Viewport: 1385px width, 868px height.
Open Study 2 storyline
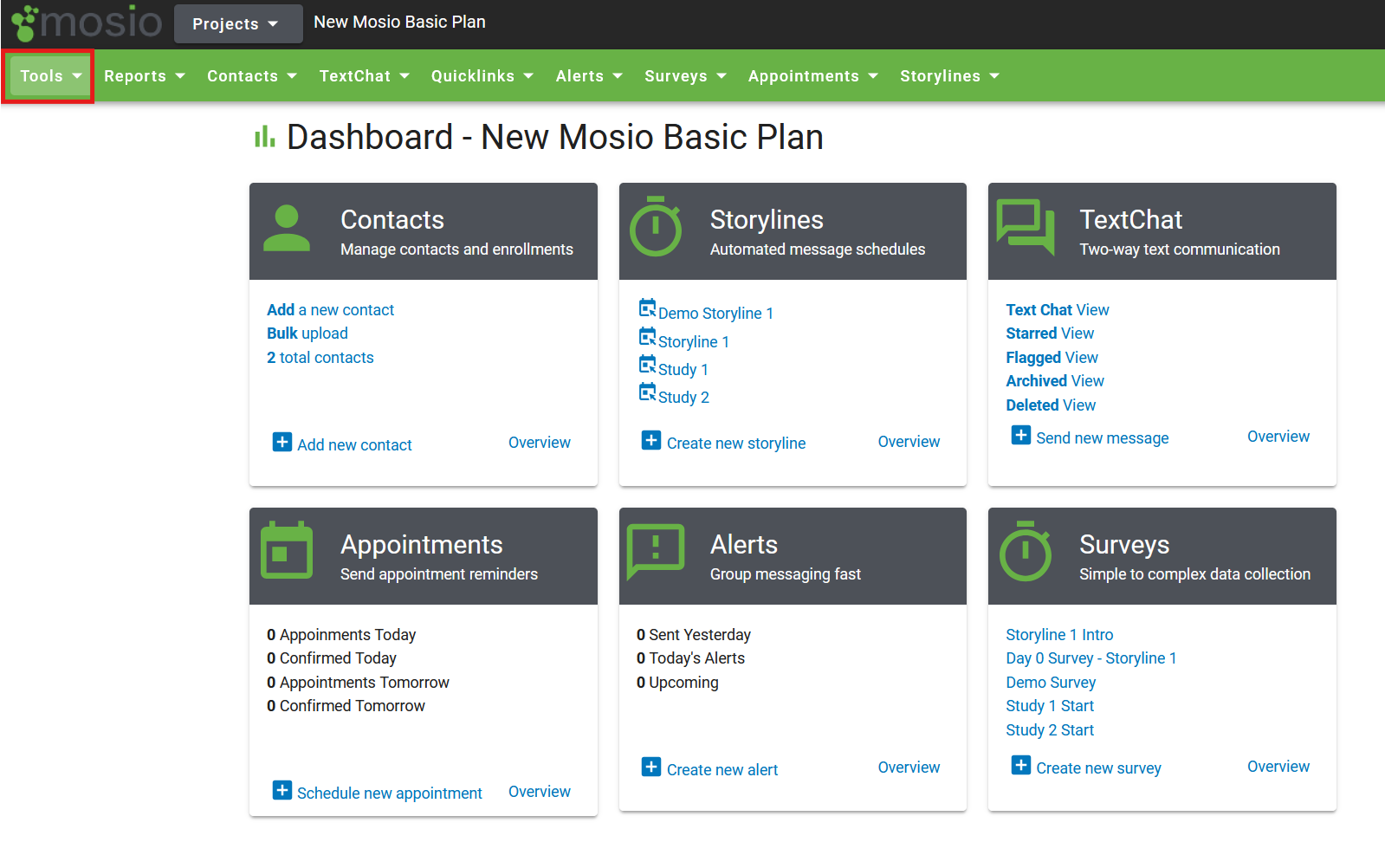pyautogui.click(x=683, y=398)
